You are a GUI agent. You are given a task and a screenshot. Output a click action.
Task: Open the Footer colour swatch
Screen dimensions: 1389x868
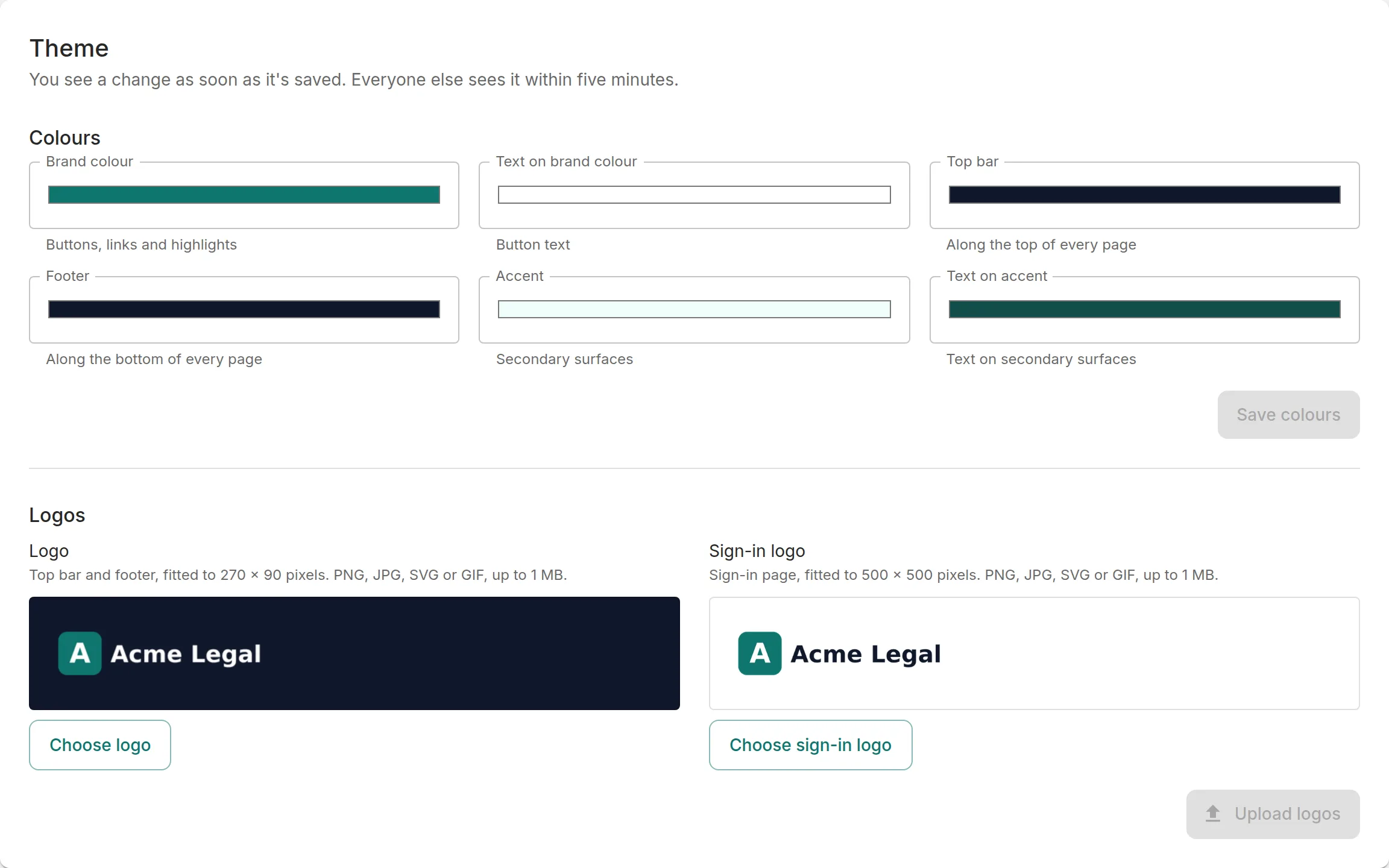coord(244,309)
